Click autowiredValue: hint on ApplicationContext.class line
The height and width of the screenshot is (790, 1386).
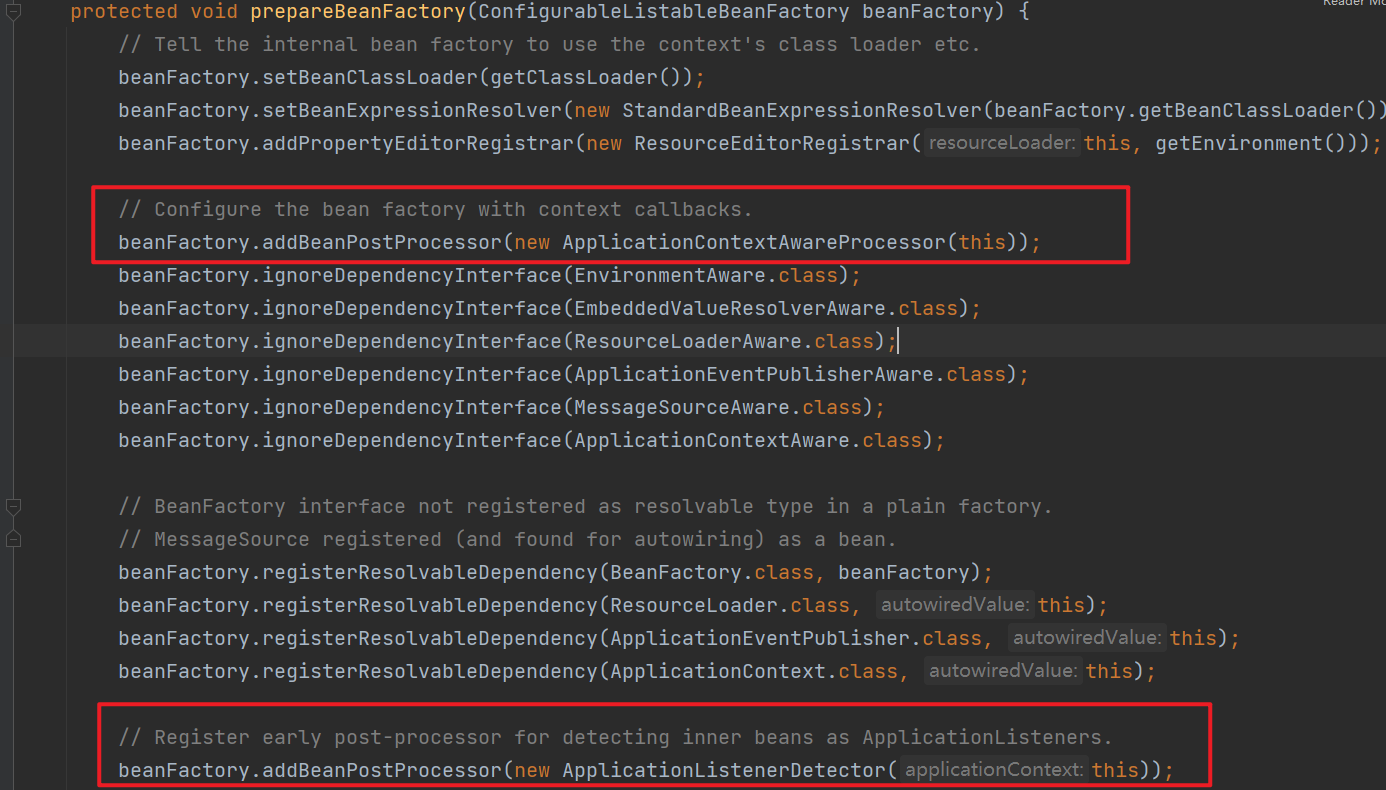click(1003, 671)
